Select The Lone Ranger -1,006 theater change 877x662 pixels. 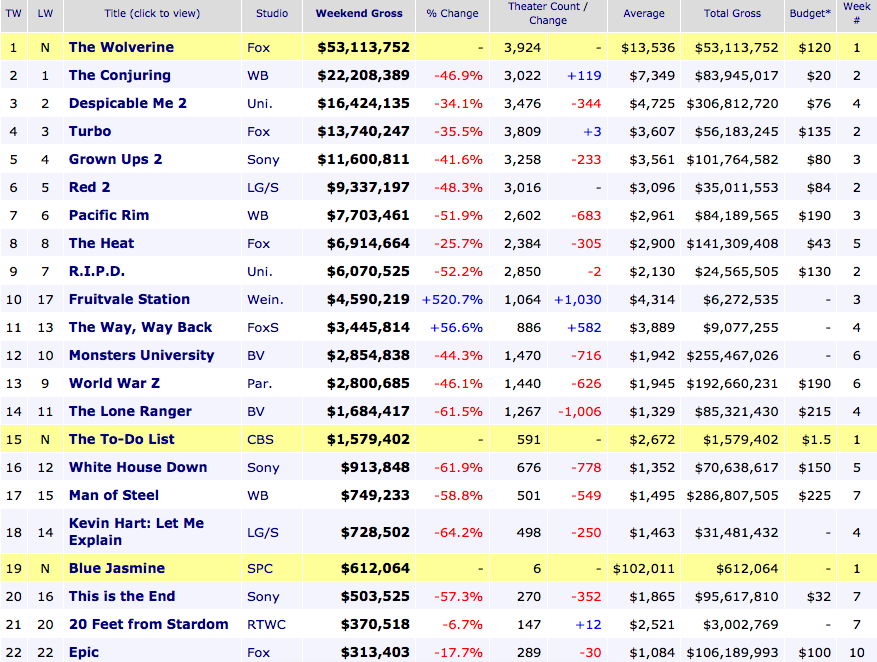coord(579,412)
